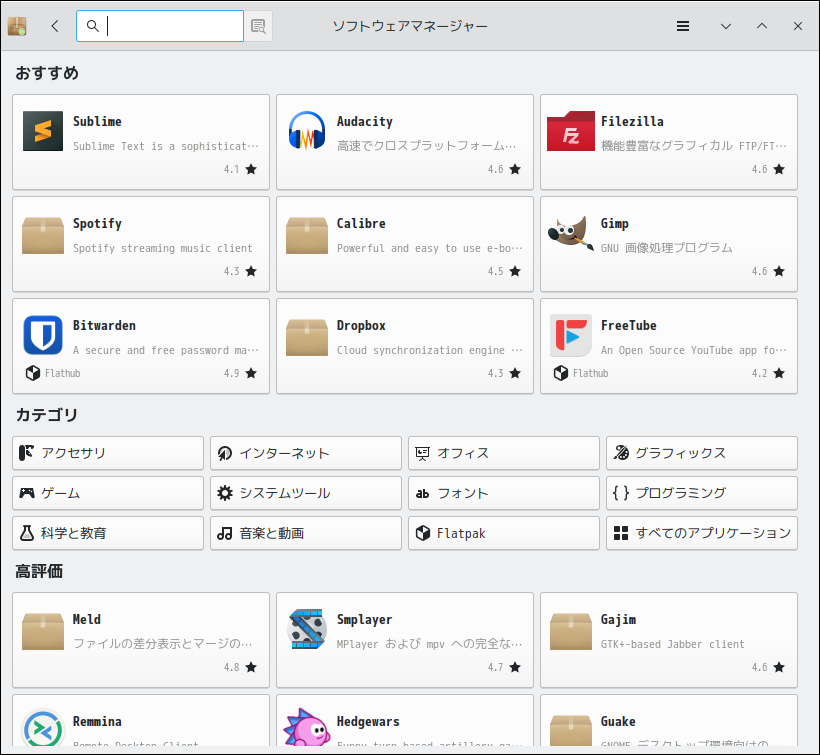820x755 pixels.
Task: Open the システムツール category
Action: [306, 493]
